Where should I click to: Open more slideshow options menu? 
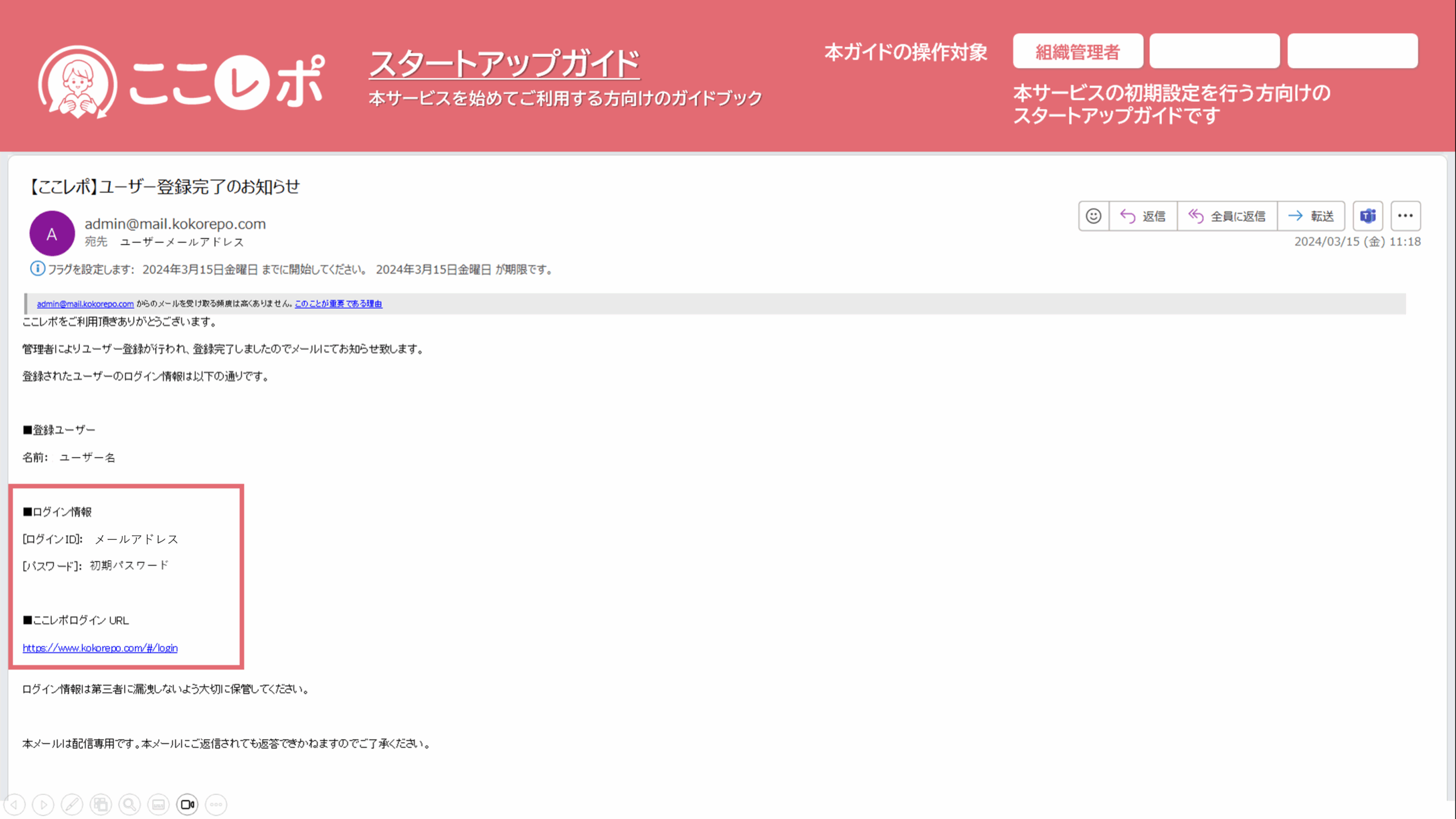216,804
